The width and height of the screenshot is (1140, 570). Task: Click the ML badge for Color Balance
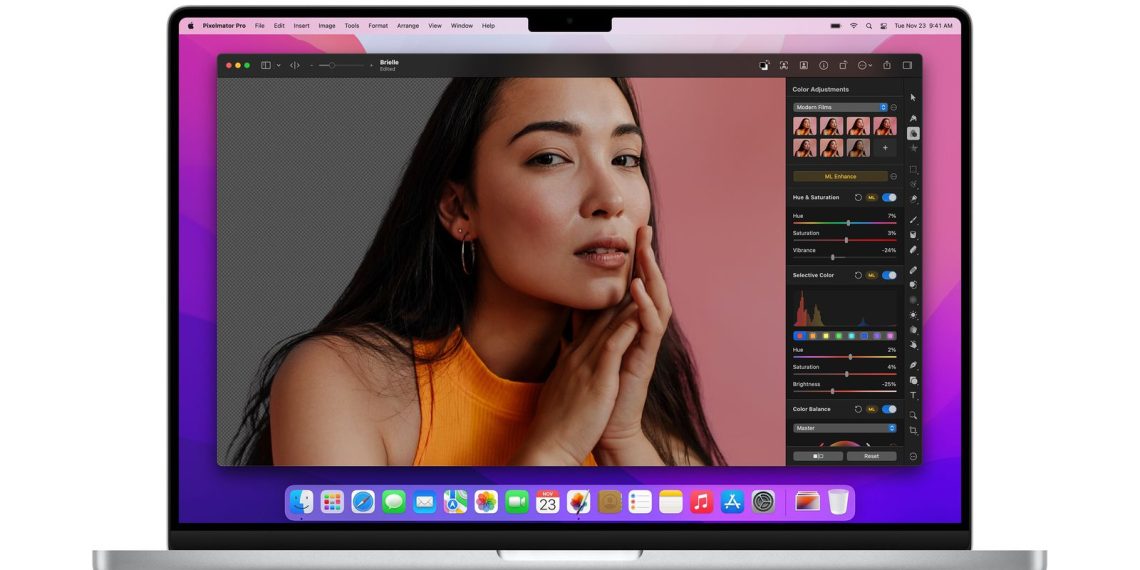(x=872, y=409)
